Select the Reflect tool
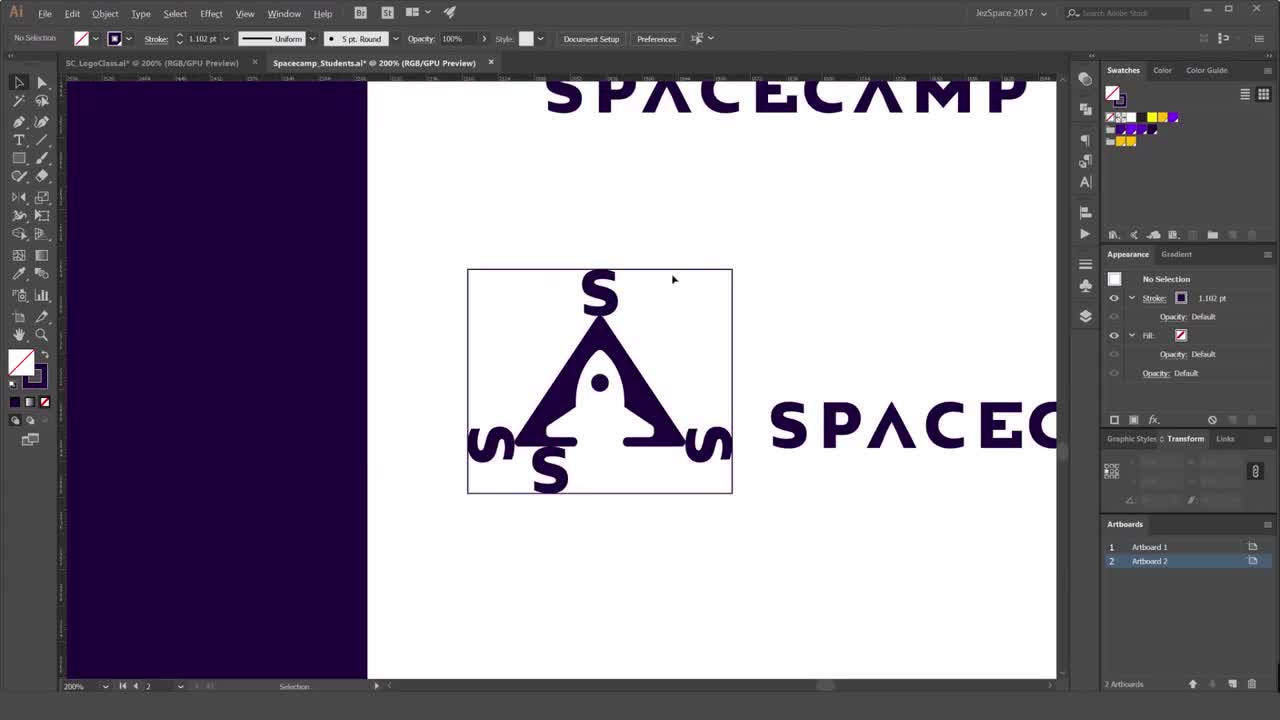This screenshot has width=1280, height=720. point(19,197)
